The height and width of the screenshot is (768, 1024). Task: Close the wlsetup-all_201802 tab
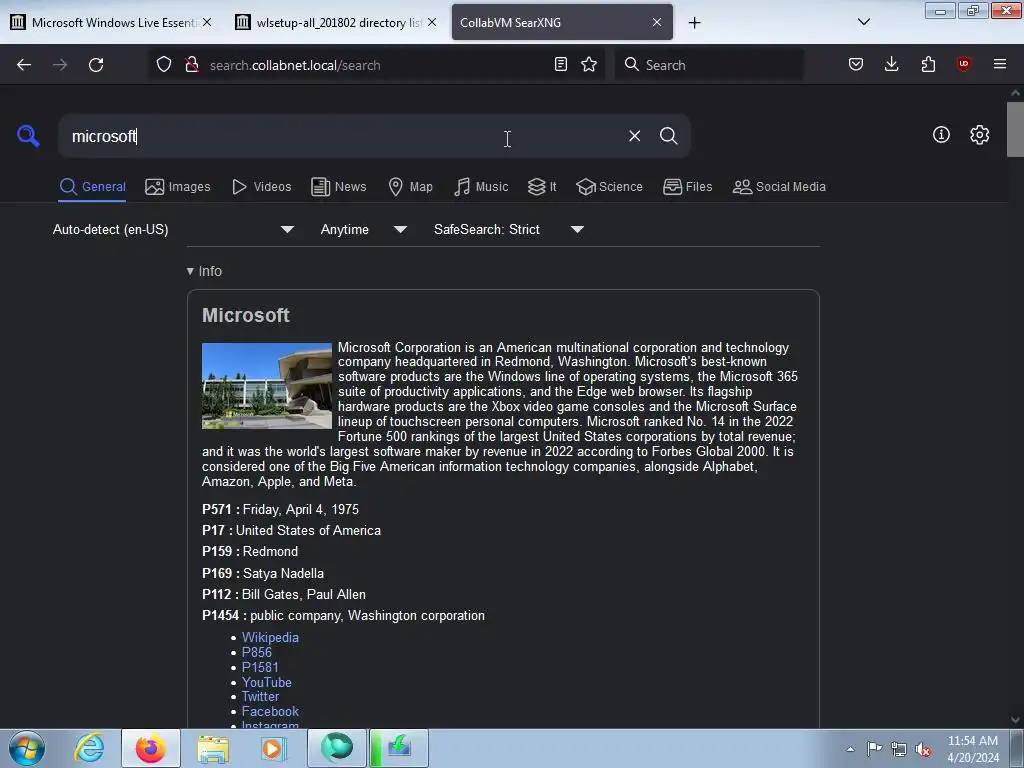coord(432,22)
